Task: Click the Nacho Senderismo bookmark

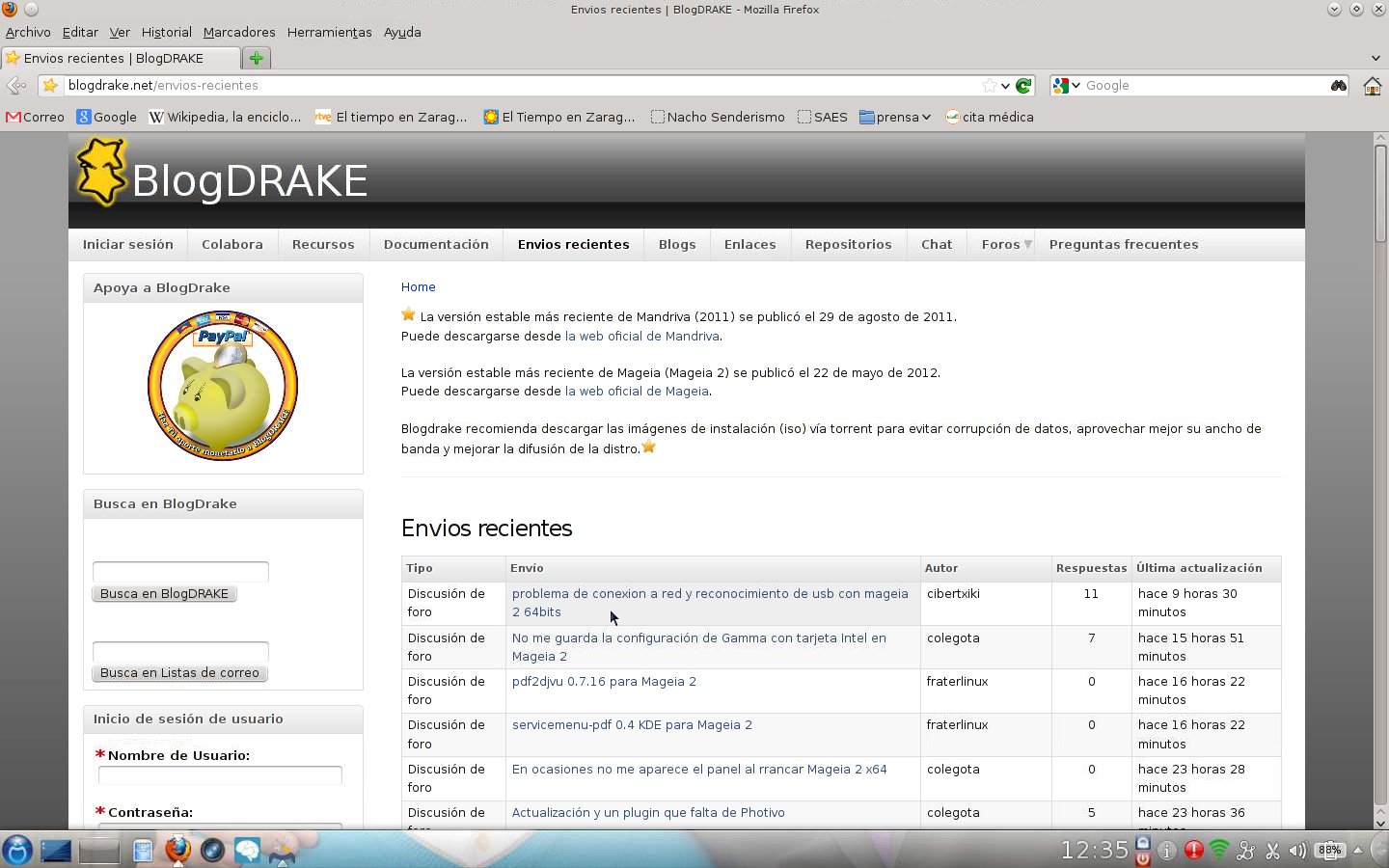Action: click(x=718, y=117)
